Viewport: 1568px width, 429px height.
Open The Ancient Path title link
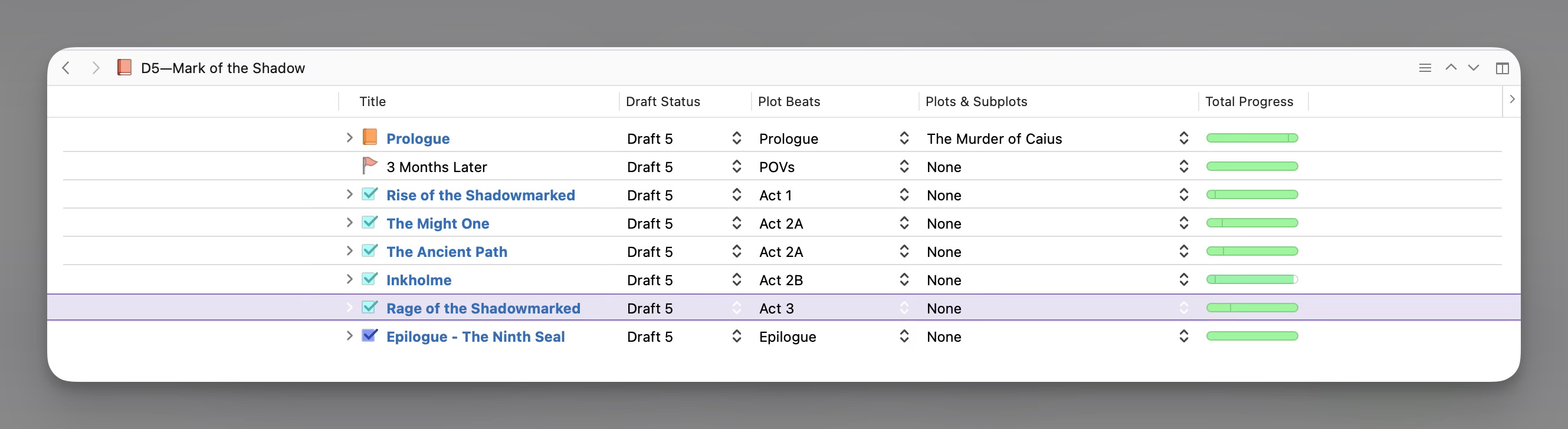point(447,252)
